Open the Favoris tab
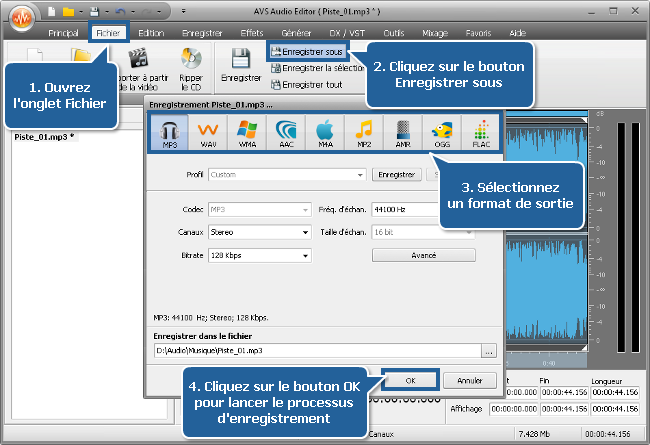Viewport: 650px width, 445px height. pos(478,33)
